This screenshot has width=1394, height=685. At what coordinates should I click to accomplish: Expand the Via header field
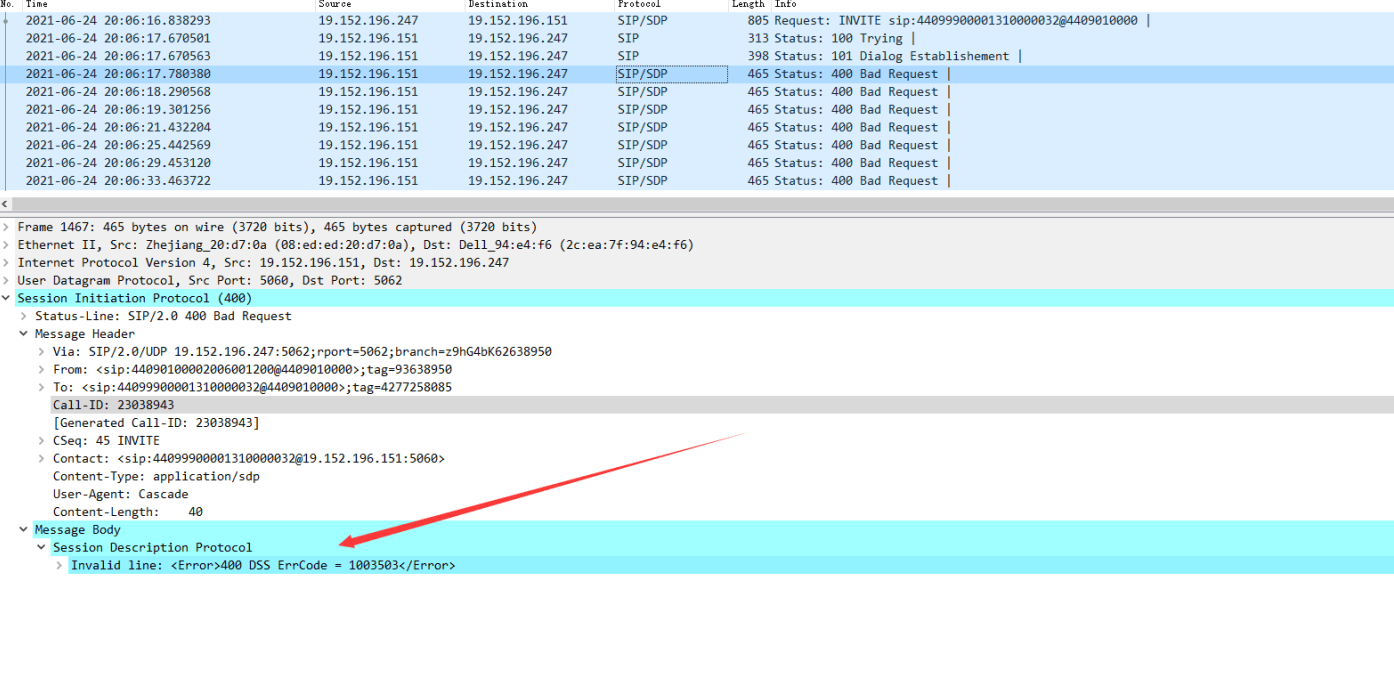[42, 352]
